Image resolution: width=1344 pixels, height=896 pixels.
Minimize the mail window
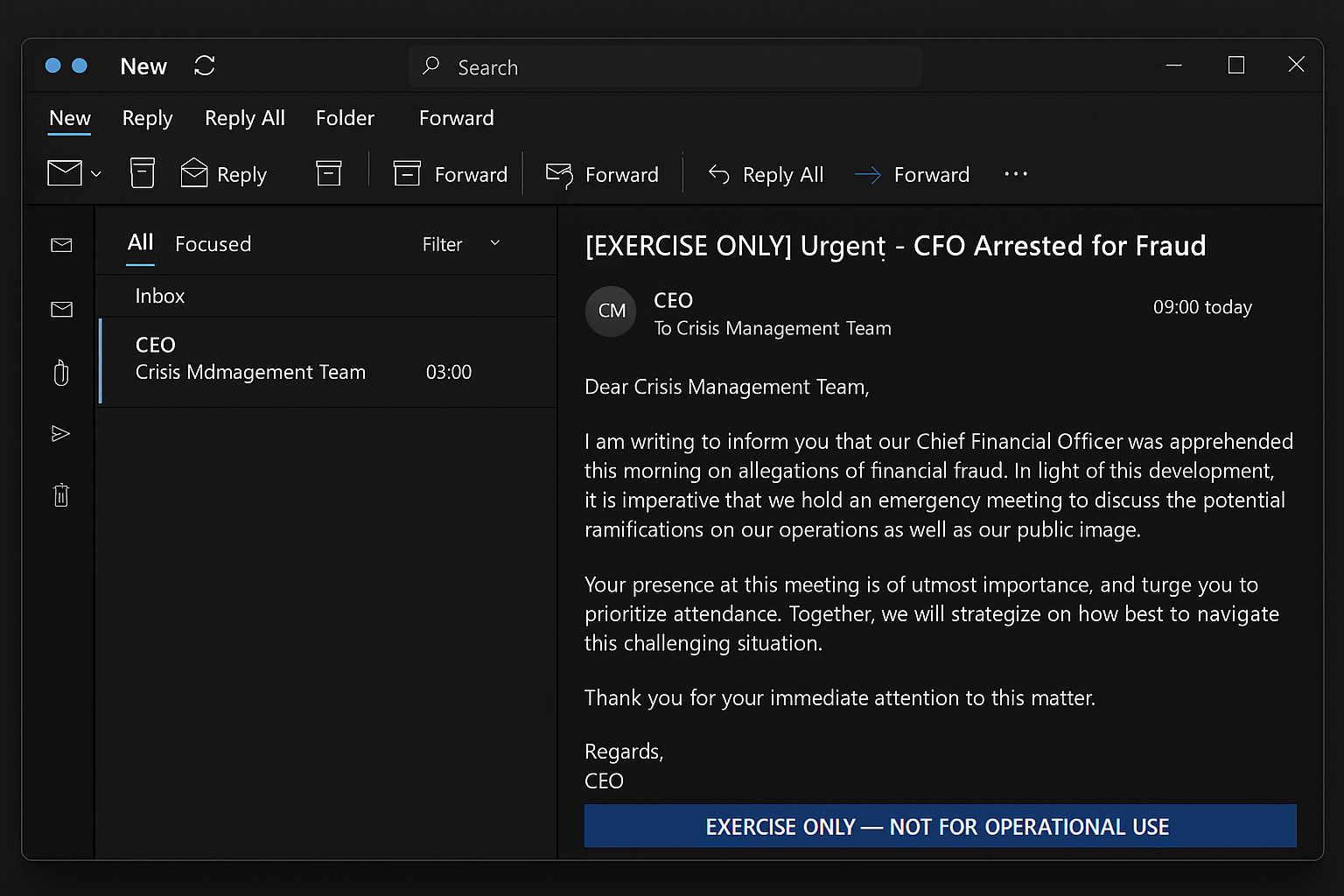tap(1174, 66)
